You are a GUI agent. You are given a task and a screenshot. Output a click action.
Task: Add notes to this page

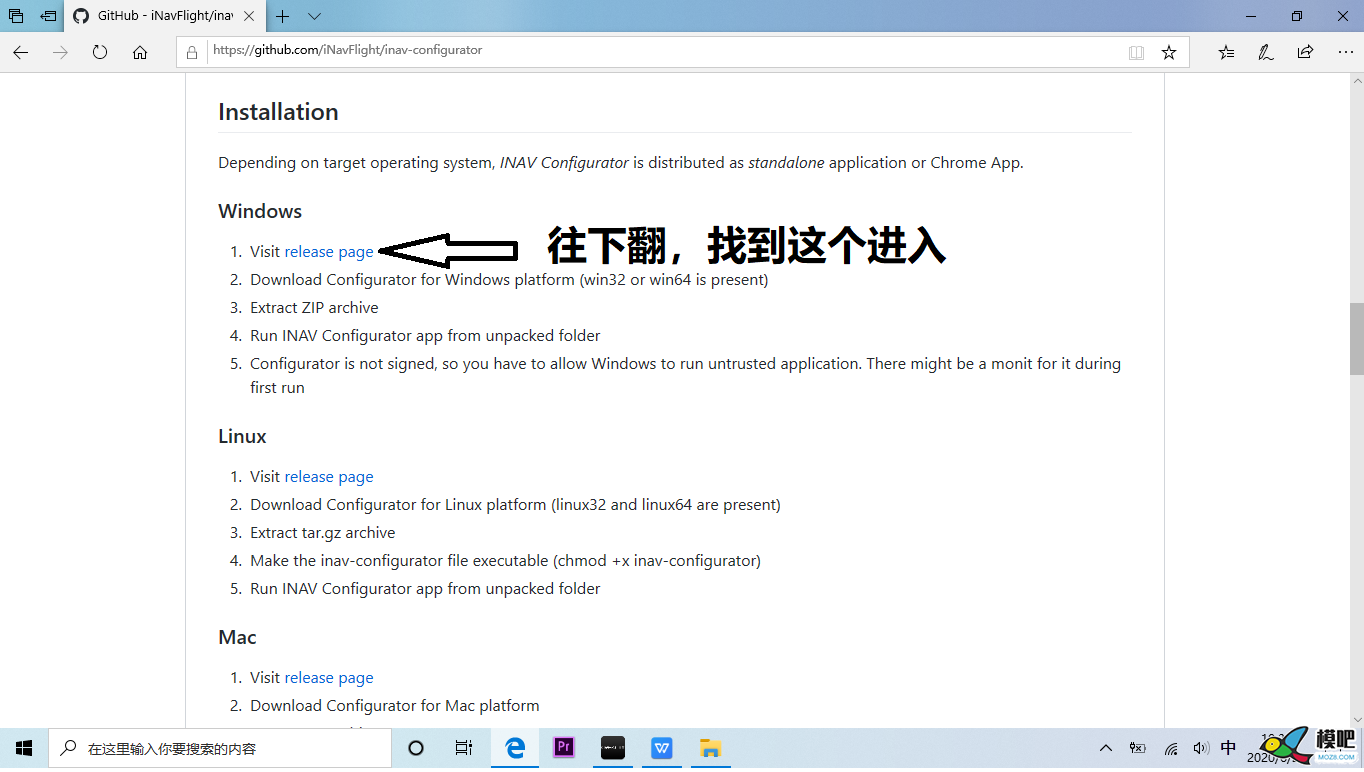pos(1266,52)
